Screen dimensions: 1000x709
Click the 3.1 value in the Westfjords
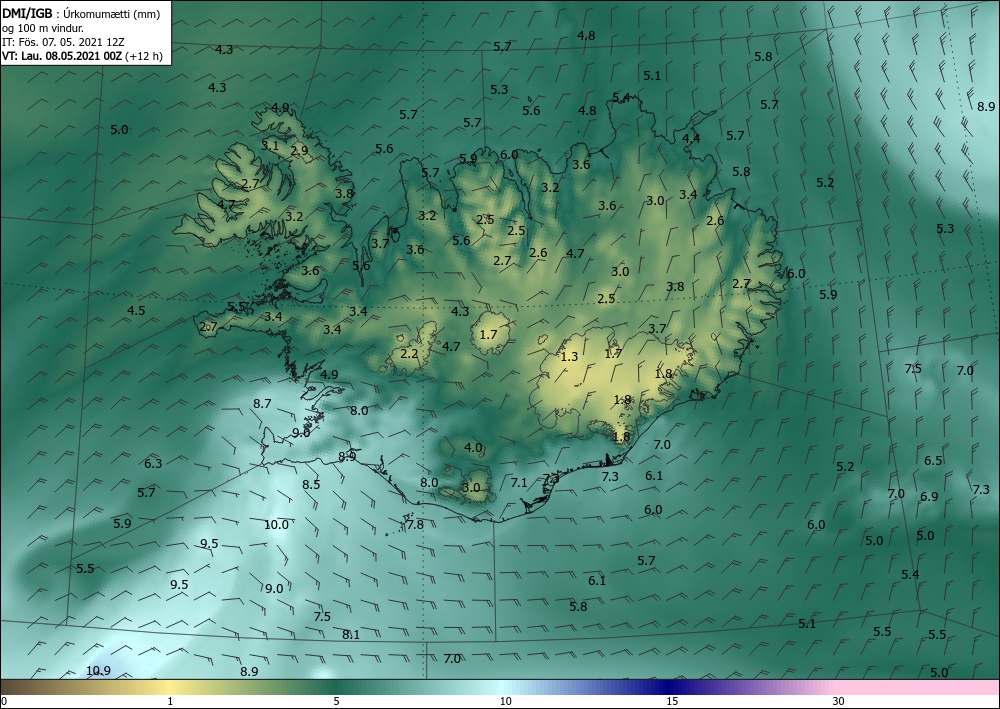click(x=270, y=145)
